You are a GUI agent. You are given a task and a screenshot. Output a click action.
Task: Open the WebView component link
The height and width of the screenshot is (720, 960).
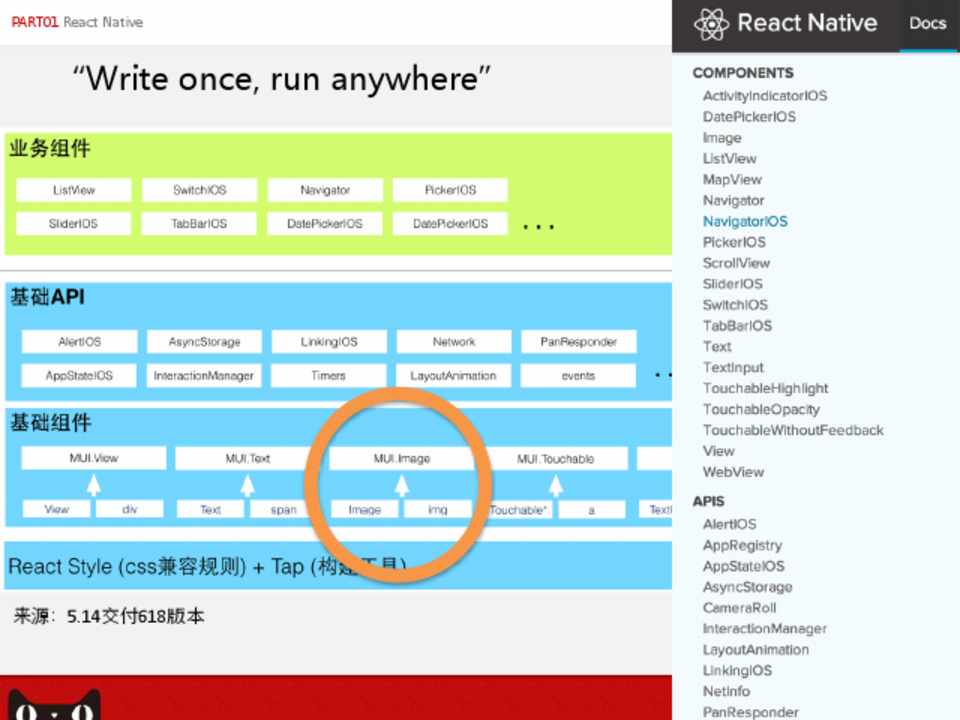733,472
